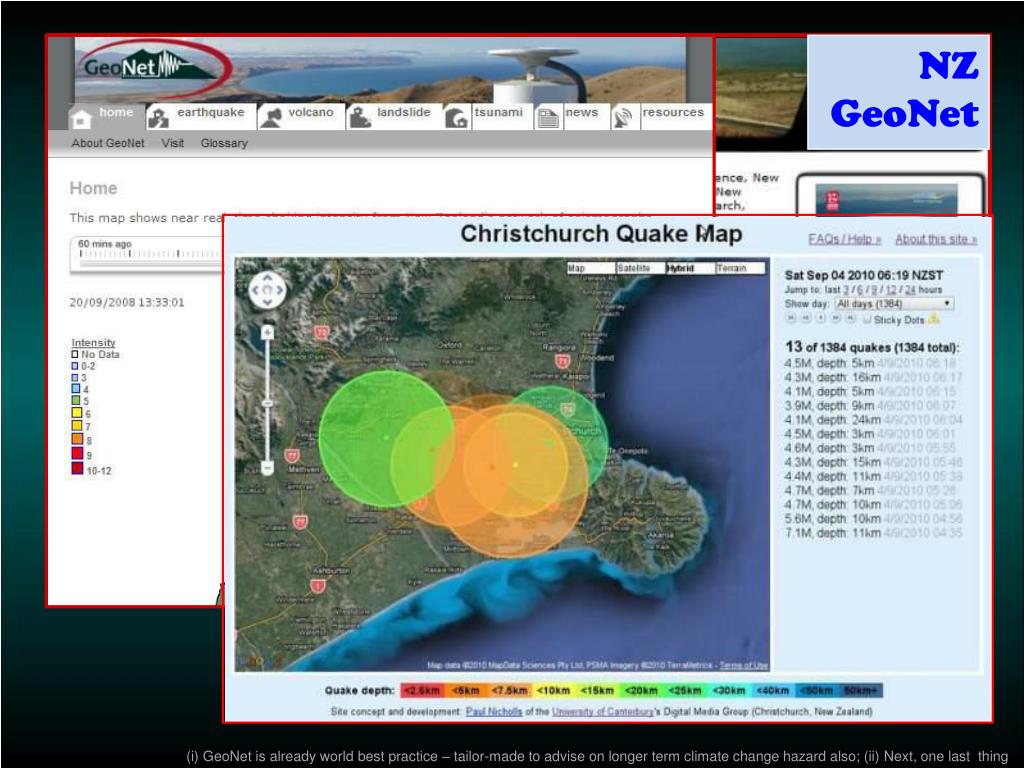This screenshot has height=768, width=1024.
Task: Click the Intensity 7 legend swatch
Action: pos(77,425)
